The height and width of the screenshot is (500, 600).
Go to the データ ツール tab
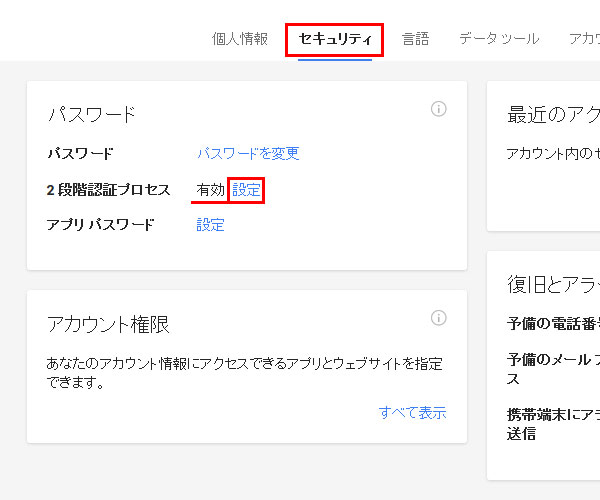click(499, 39)
